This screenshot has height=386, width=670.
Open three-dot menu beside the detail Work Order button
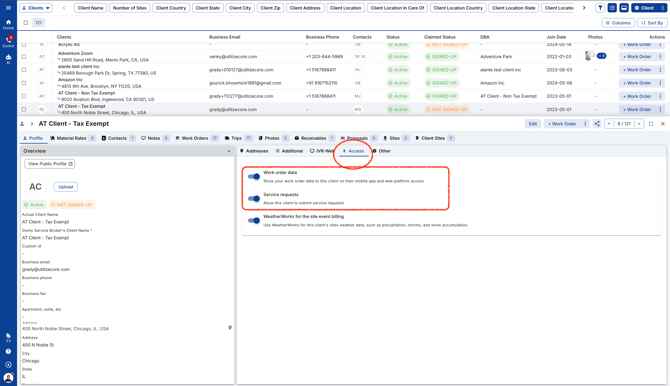pyautogui.click(x=585, y=124)
